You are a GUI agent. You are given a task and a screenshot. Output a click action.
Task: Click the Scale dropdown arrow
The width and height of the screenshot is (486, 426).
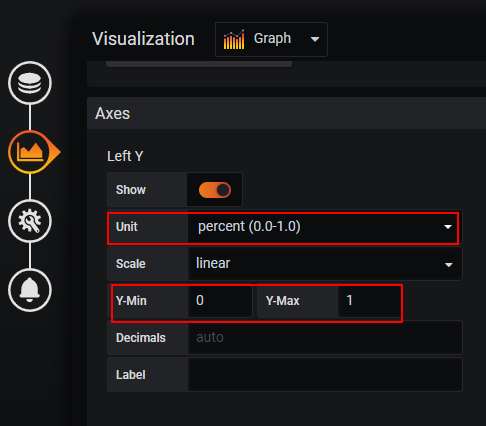coord(449,265)
